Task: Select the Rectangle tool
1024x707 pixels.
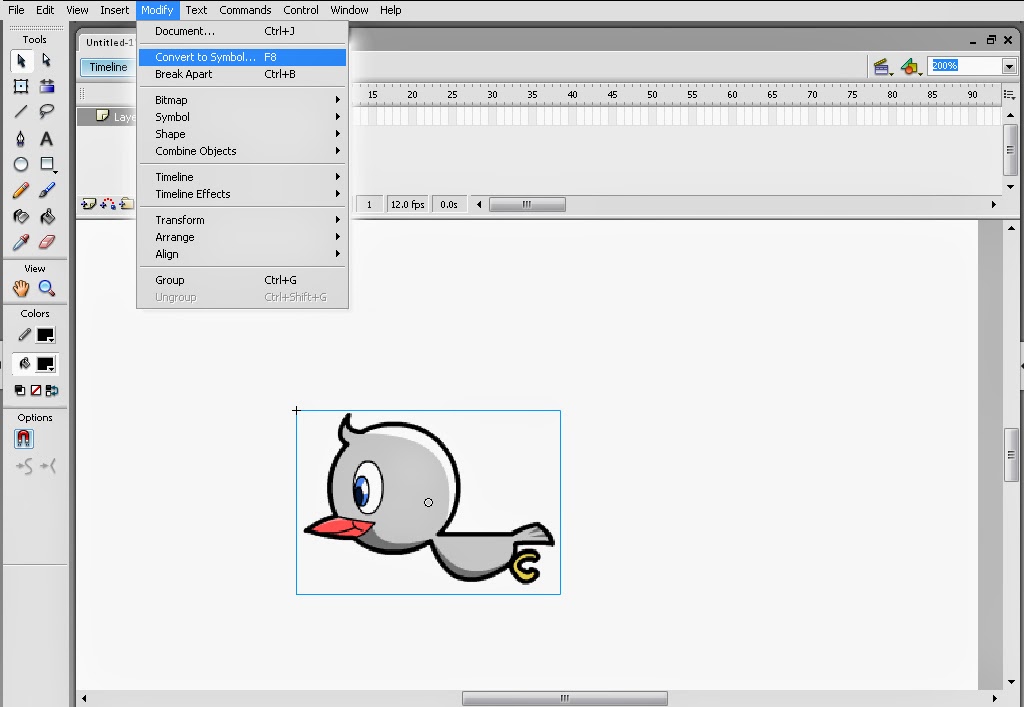Action: point(46,165)
